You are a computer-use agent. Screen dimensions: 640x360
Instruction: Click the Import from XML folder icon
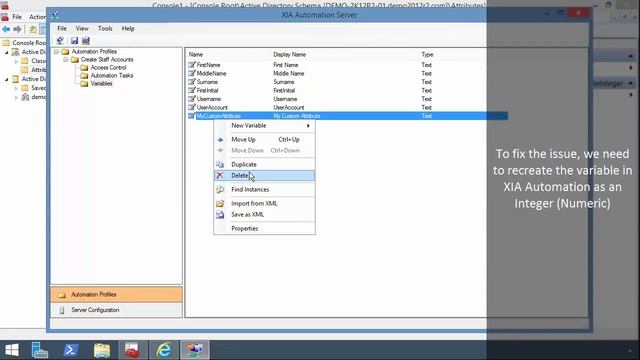coord(220,203)
